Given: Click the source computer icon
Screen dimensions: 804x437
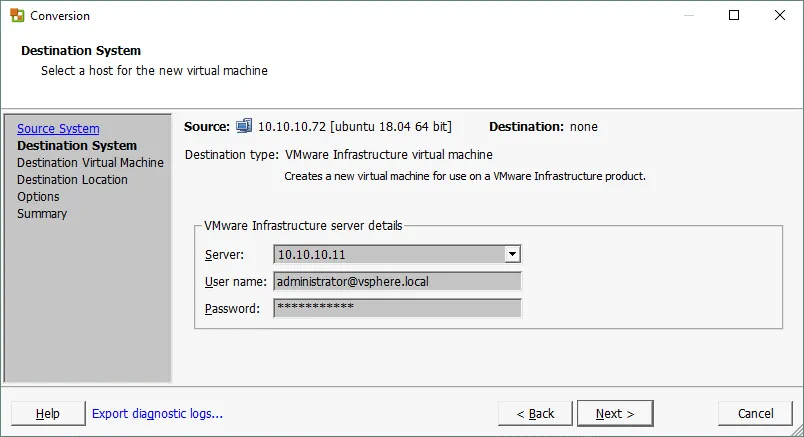Looking at the screenshot, I should [244, 126].
